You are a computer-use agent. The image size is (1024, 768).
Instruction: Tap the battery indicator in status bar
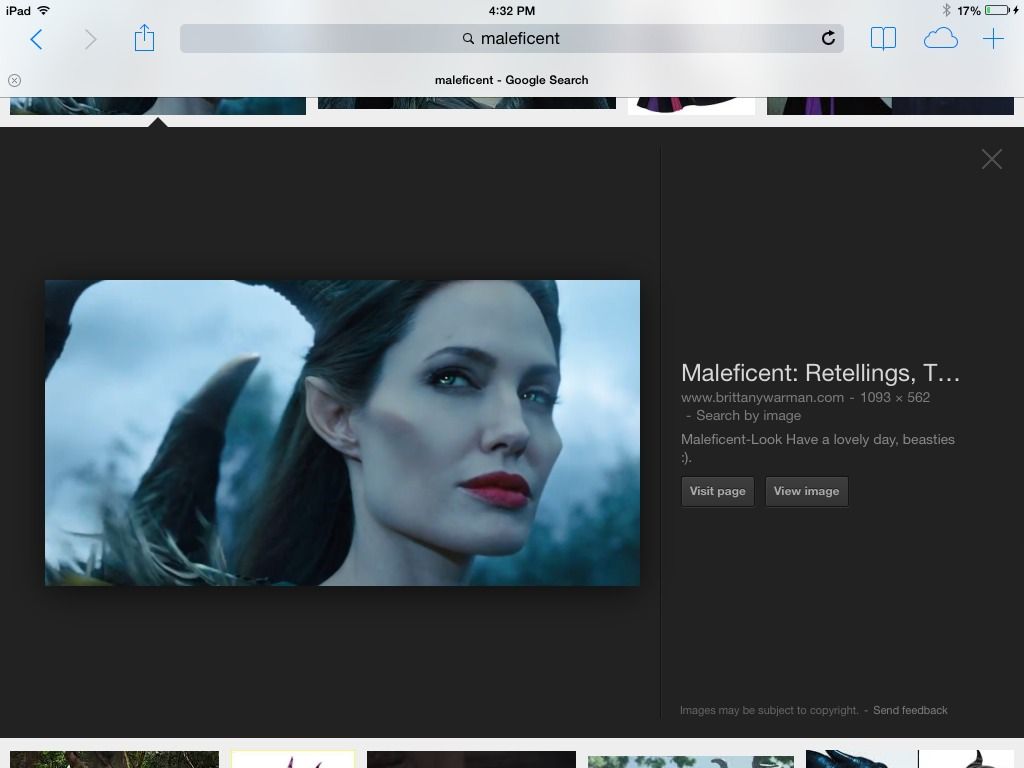997,10
